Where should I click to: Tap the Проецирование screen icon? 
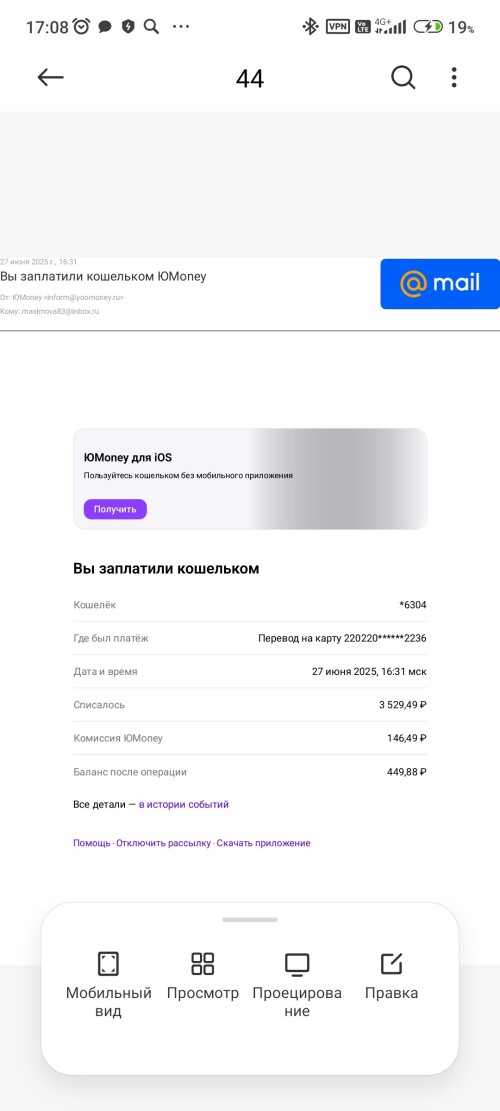tap(297, 964)
